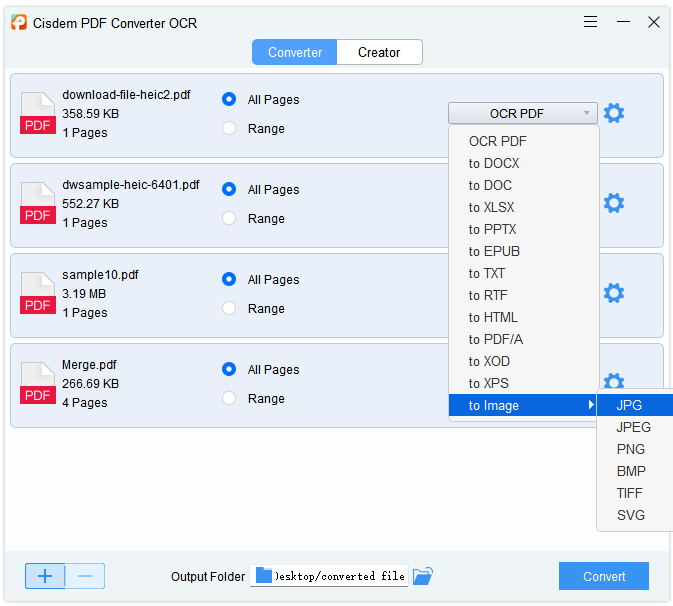Close the Cisdem PDF Converter window

654,22
